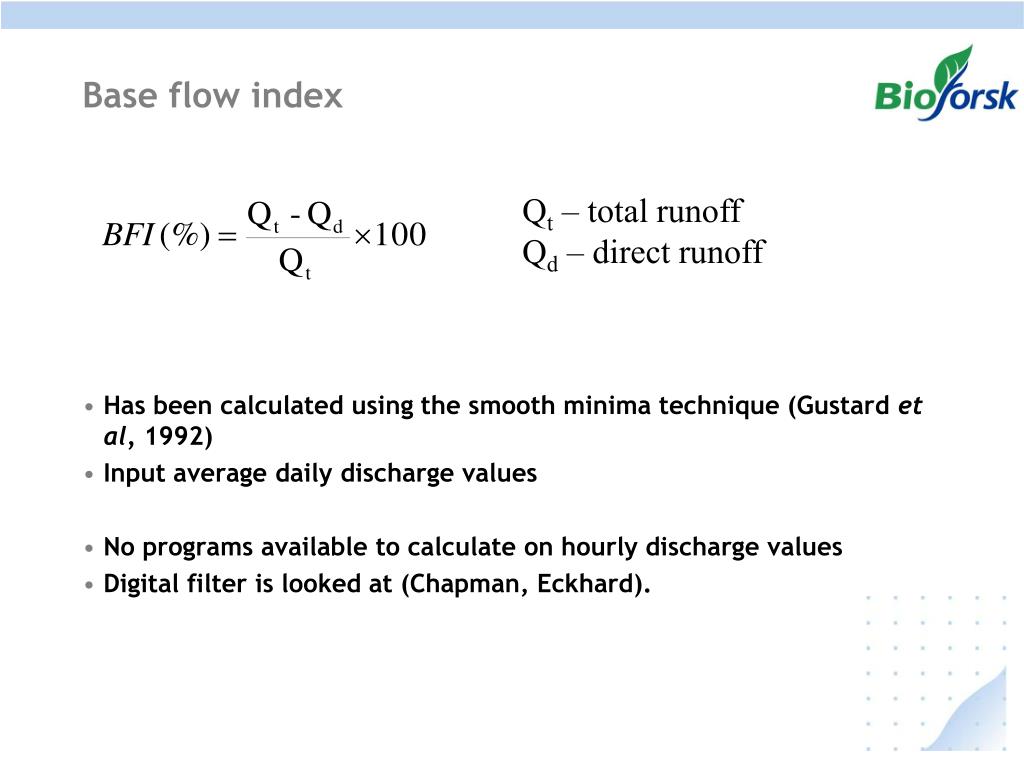Click the 'Qt – total runoff' definition
Image resolution: width=1024 pixels, height=768 pixels.
(632, 213)
